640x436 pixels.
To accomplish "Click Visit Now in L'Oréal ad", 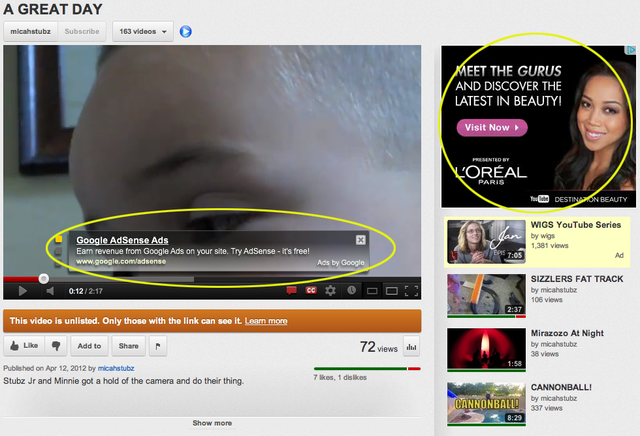I will [x=492, y=127].
